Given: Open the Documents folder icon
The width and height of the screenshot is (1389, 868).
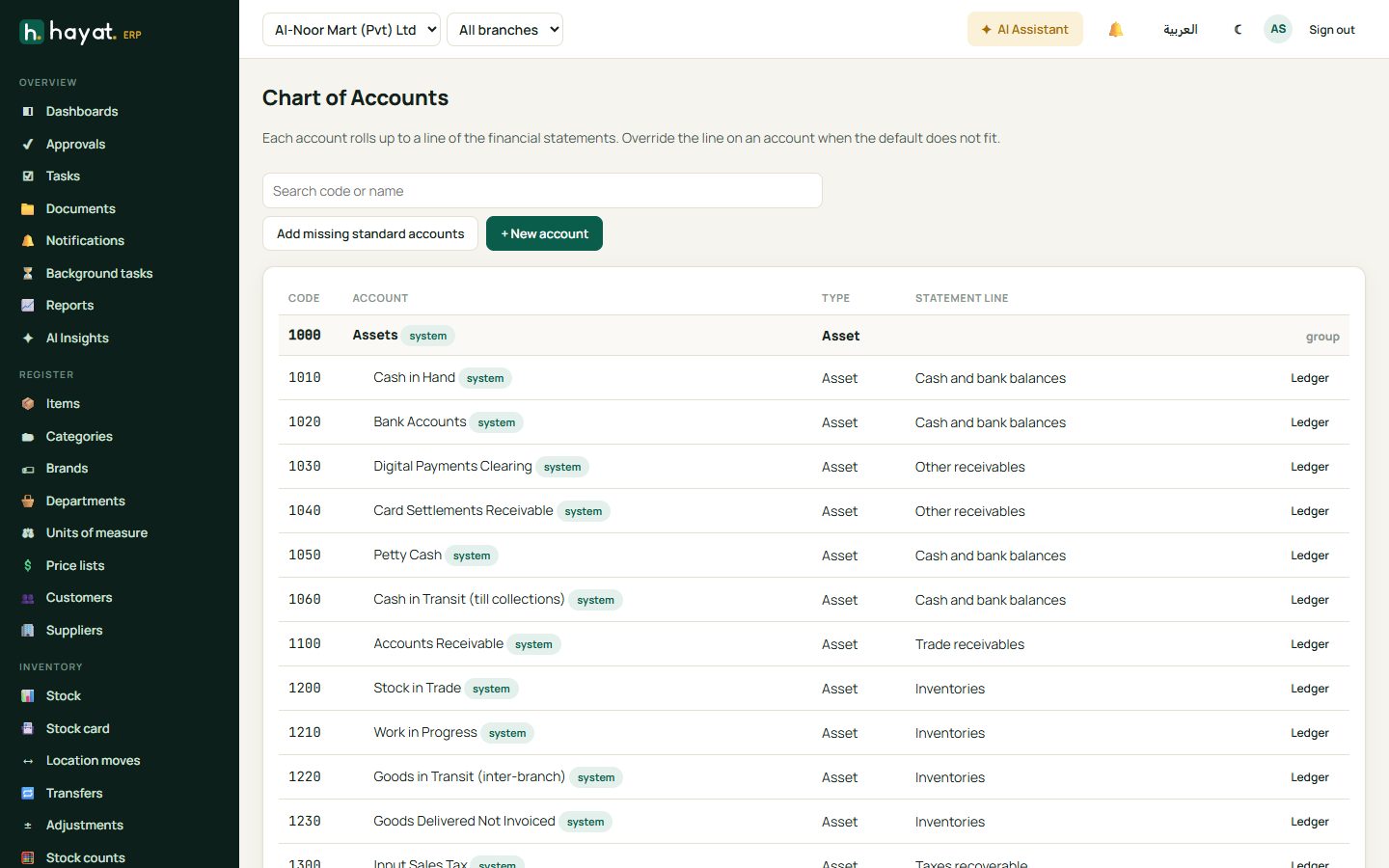Looking at the screenshot, I should (28, 209).
